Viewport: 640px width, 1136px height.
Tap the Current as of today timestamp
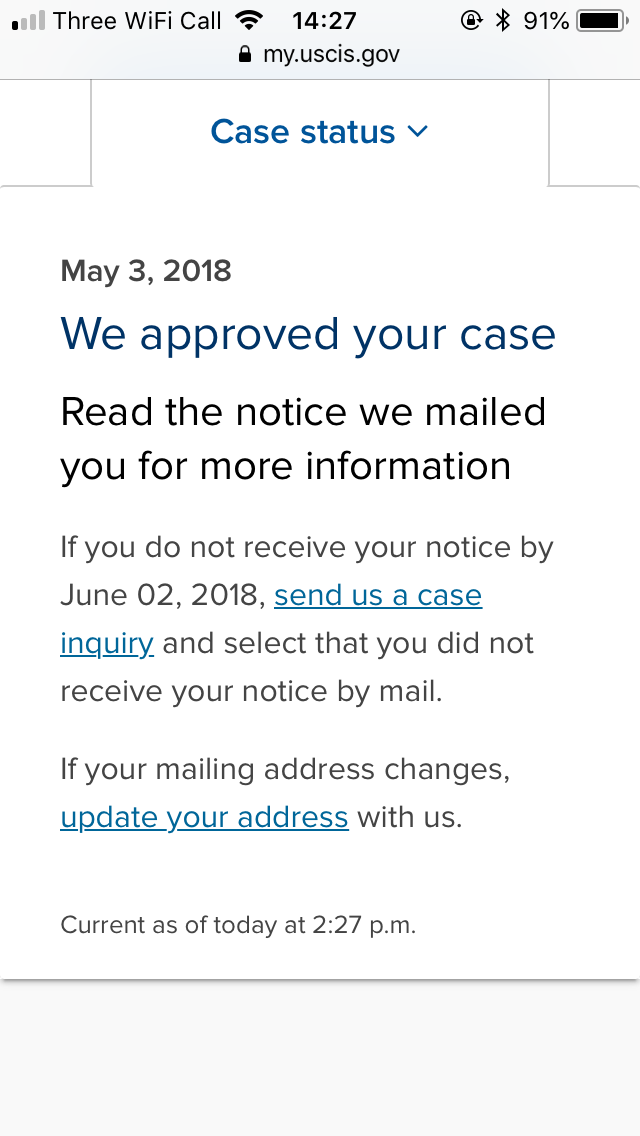click(238, 925)
